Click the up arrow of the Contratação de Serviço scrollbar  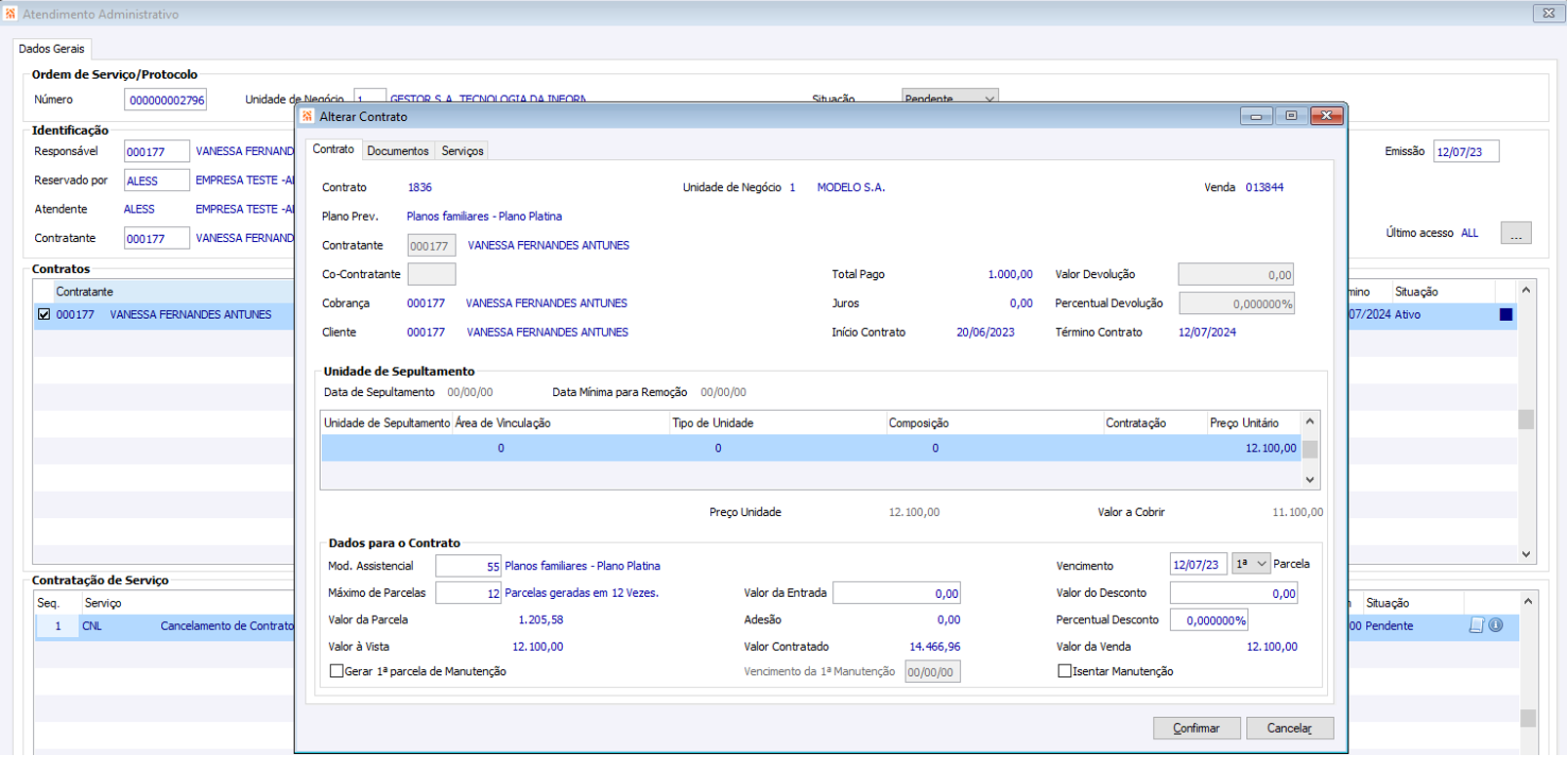point(1528,602)
